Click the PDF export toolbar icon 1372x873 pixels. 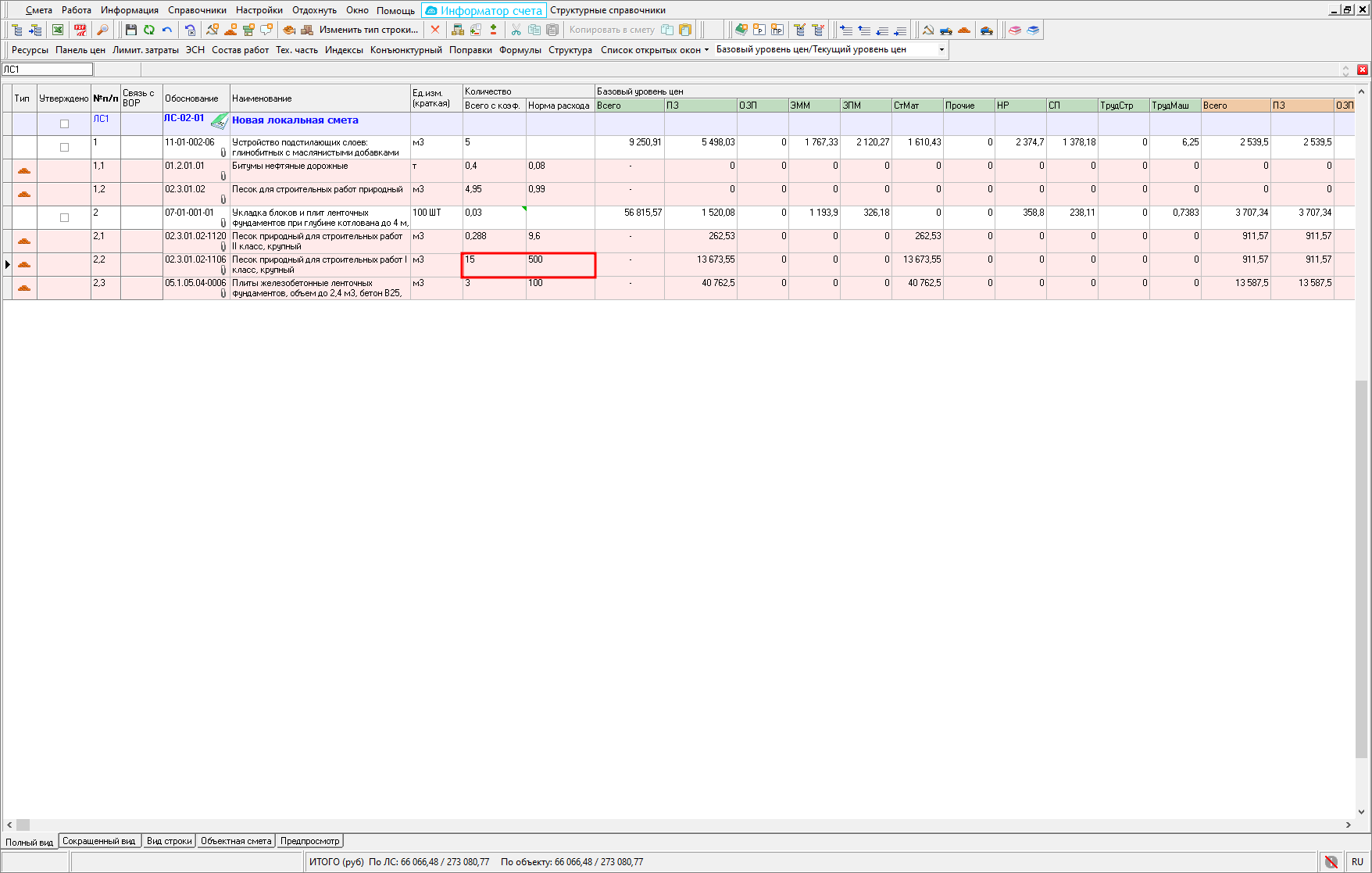(80, 30)
